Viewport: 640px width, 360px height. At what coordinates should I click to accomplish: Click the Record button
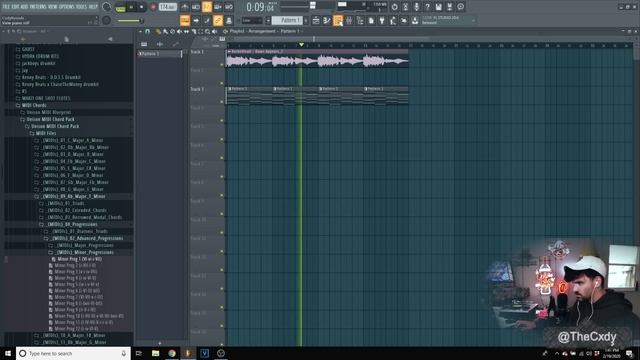click(x=153, y=7)
